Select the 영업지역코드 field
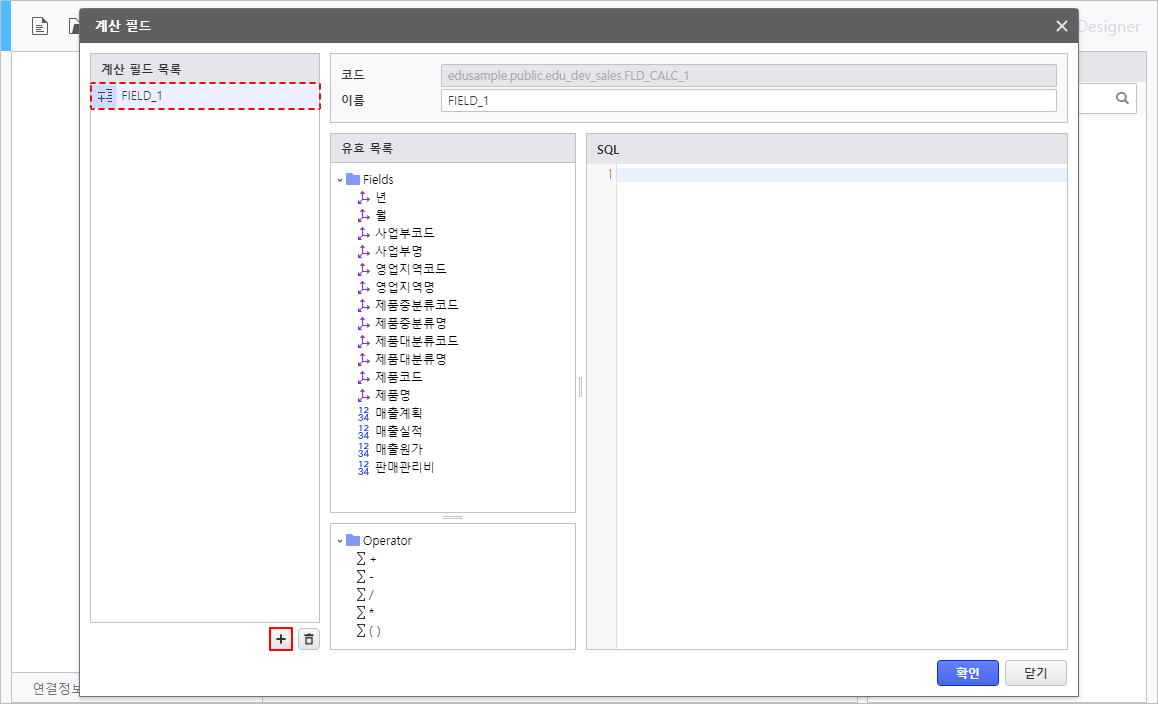Screen dimensions: 1158x704 (411, 269)
